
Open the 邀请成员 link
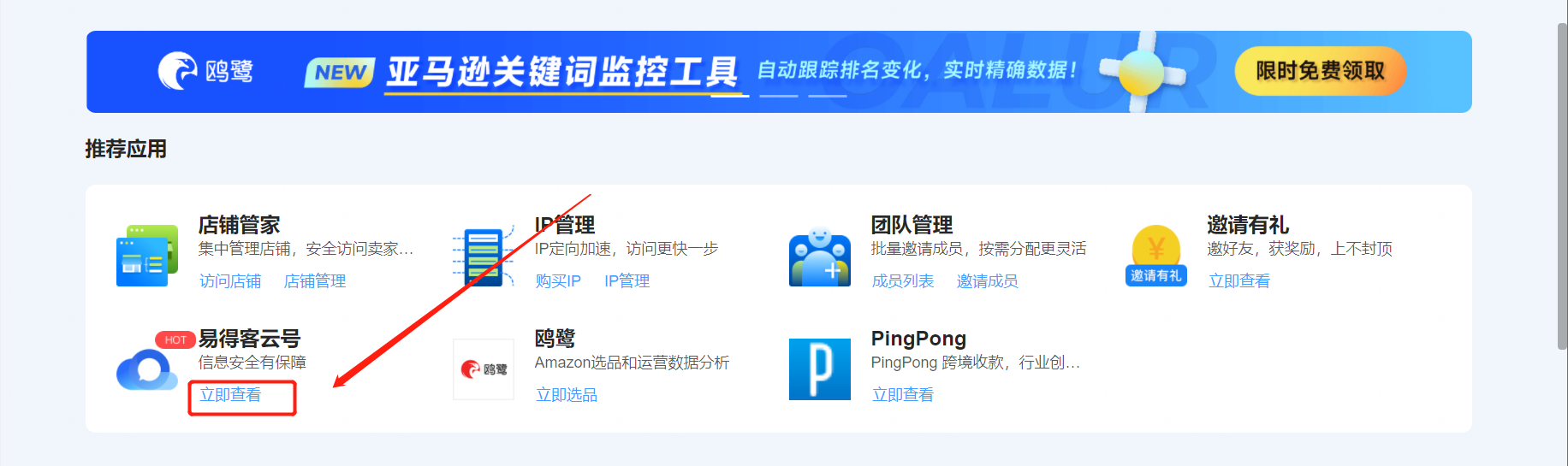click(x=987, y=281)
